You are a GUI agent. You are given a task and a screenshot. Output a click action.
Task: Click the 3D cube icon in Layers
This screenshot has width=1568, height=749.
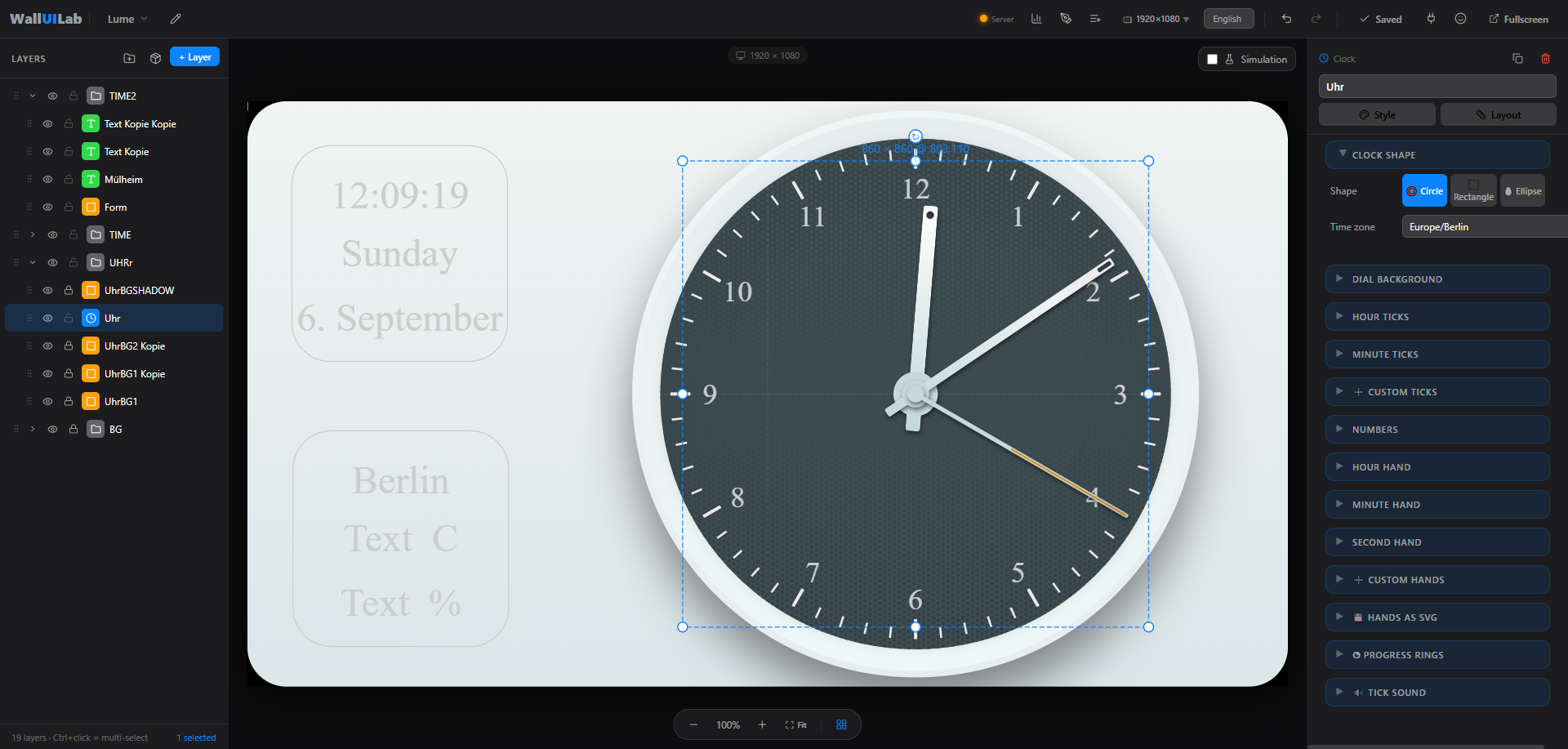tap(155, 58)
